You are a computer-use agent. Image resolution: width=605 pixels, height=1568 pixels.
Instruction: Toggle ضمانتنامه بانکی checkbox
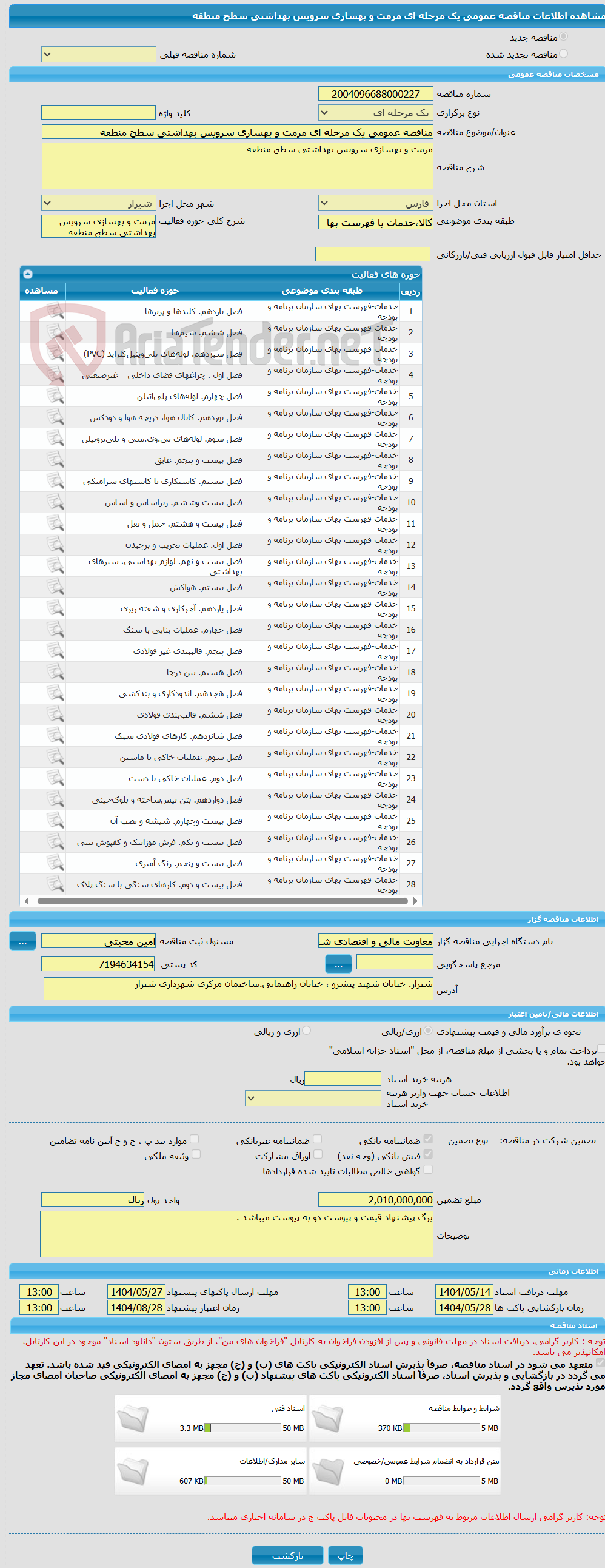coord(428,1140)
